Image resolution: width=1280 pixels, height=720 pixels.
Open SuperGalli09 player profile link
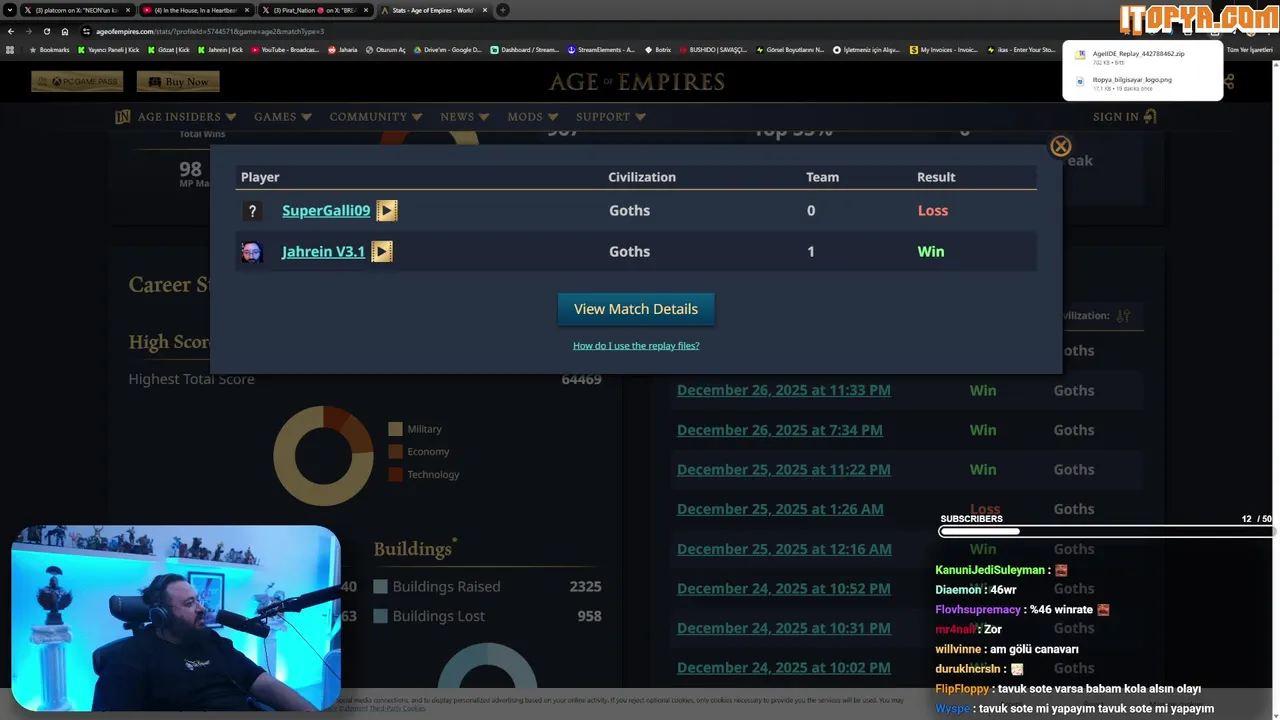point(326,211)
